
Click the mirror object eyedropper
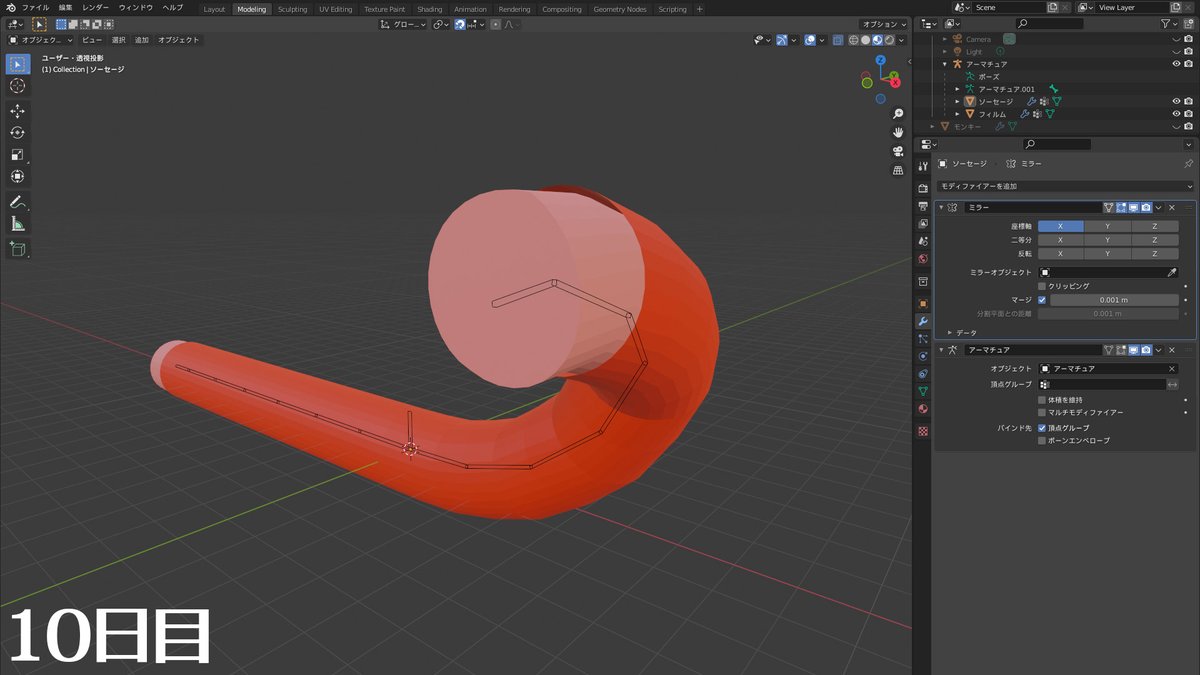(1172, 272)
